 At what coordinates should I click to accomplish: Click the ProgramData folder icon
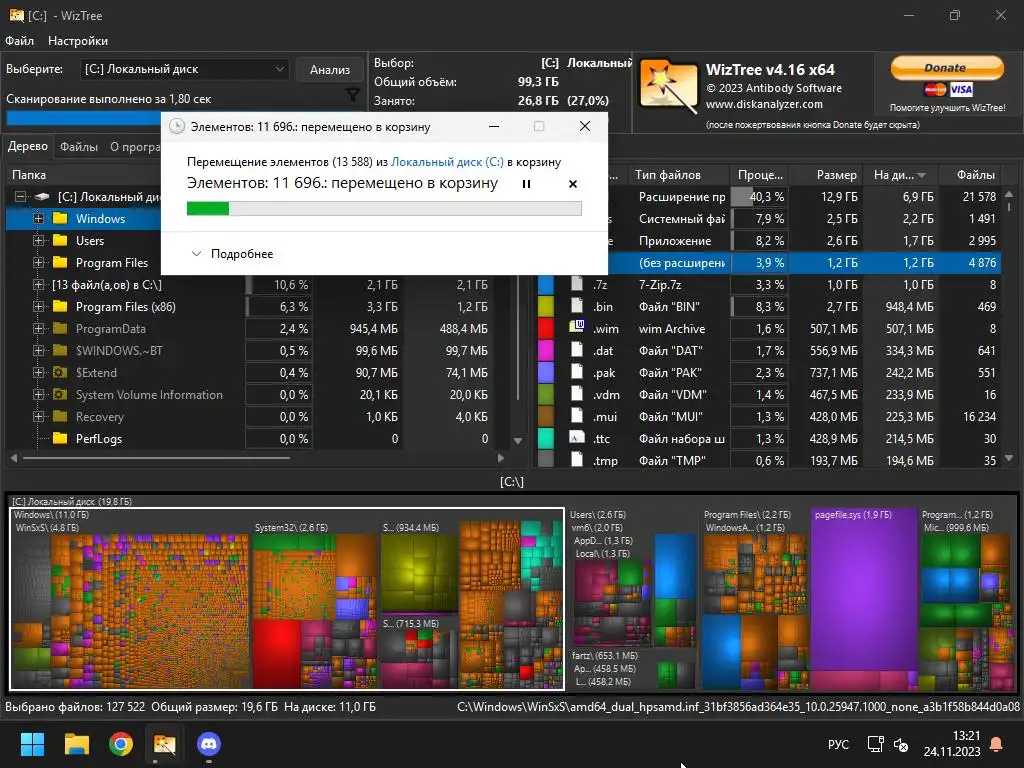(60, 328)
